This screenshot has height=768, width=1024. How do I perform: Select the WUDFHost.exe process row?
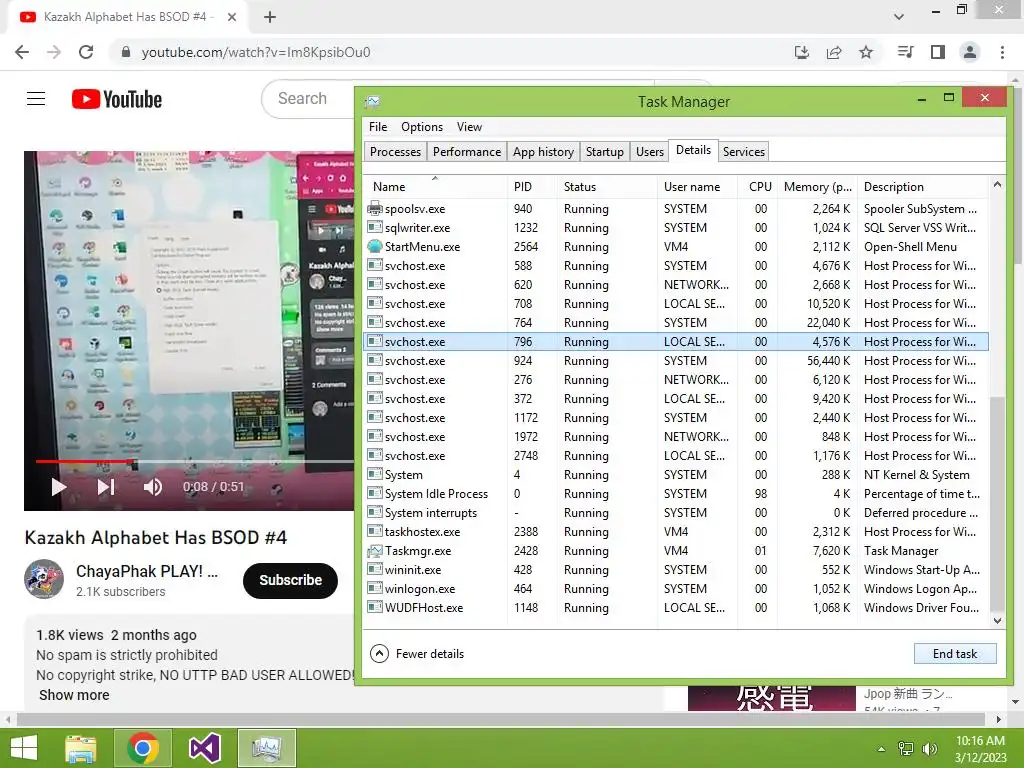pyautogui.click(x=676, y=607)
